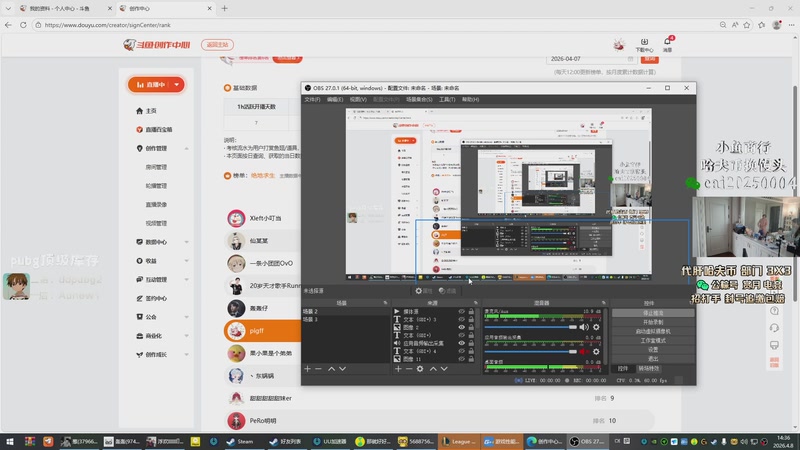Switch to 转场特效 tab in OBS controls
800x450 pixels.
coord(648,368)
